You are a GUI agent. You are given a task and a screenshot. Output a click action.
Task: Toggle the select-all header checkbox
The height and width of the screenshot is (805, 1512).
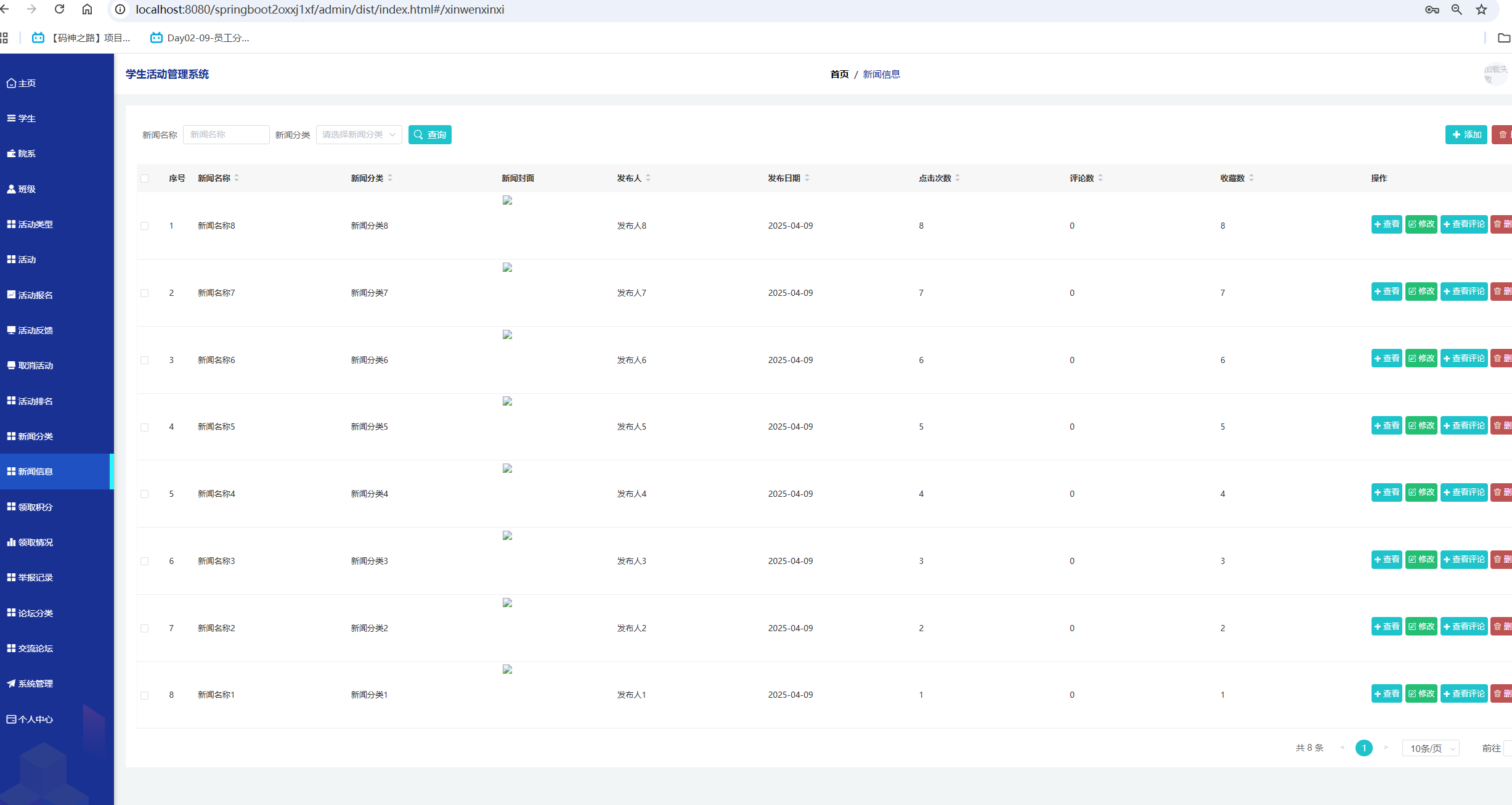pyautogui.click(x=145, y=179)
